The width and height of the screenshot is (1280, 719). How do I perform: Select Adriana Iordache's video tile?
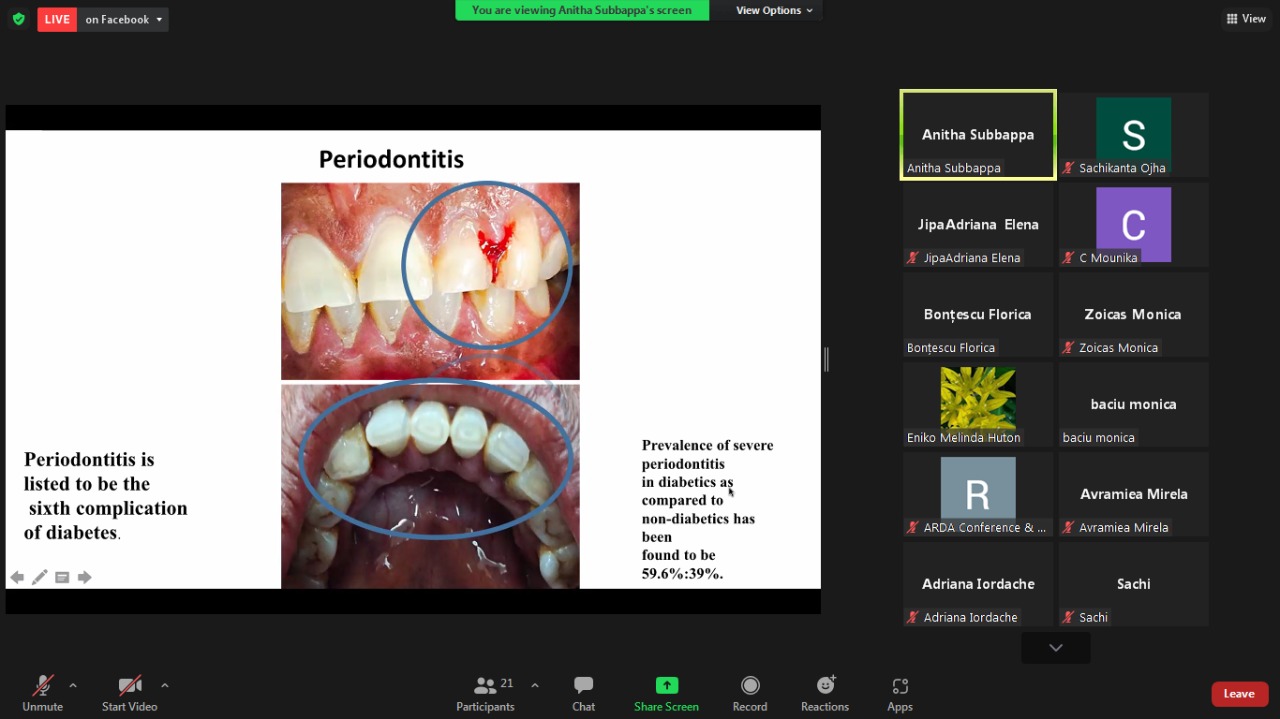coord(978,585)
